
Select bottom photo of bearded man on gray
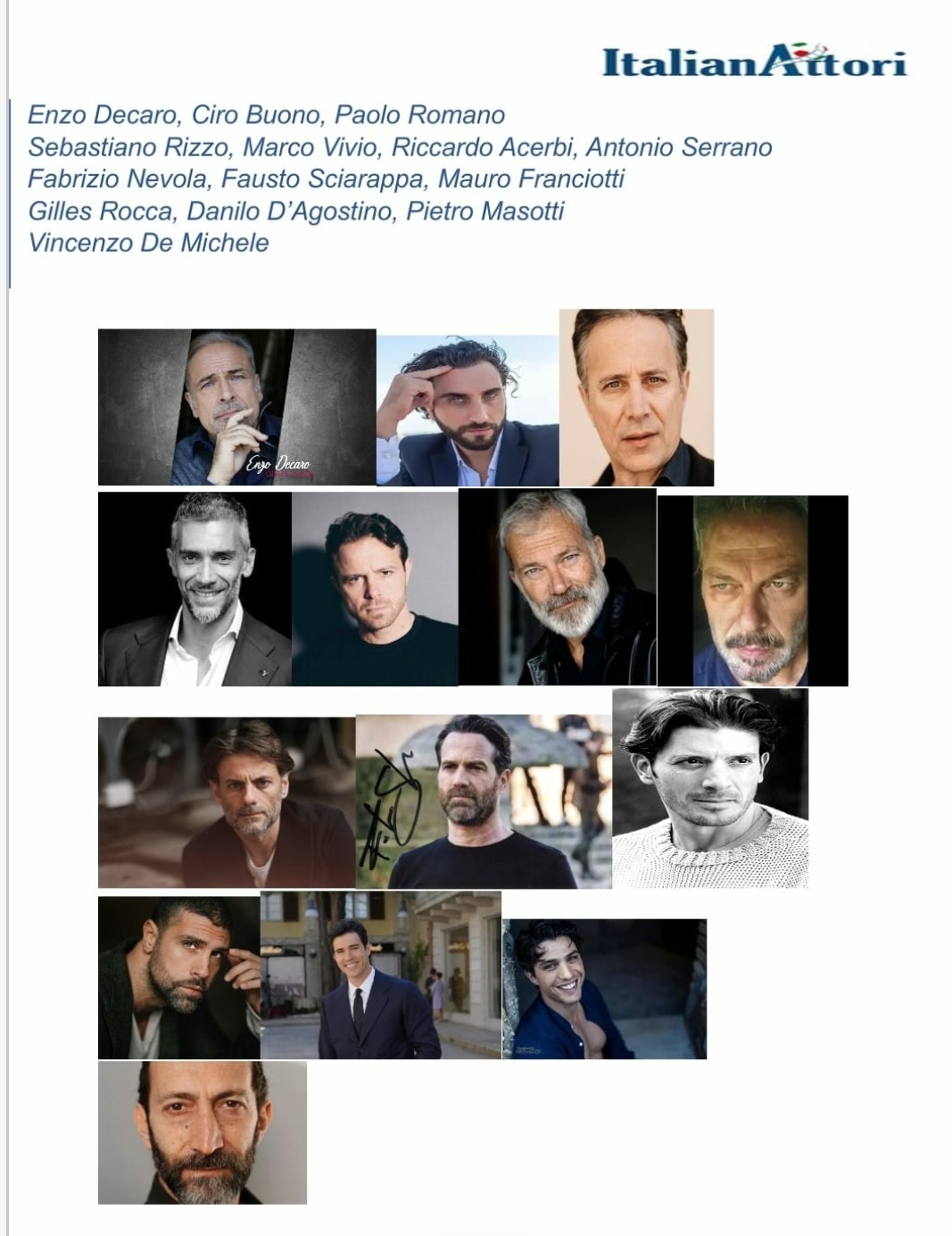[203, 1132]
